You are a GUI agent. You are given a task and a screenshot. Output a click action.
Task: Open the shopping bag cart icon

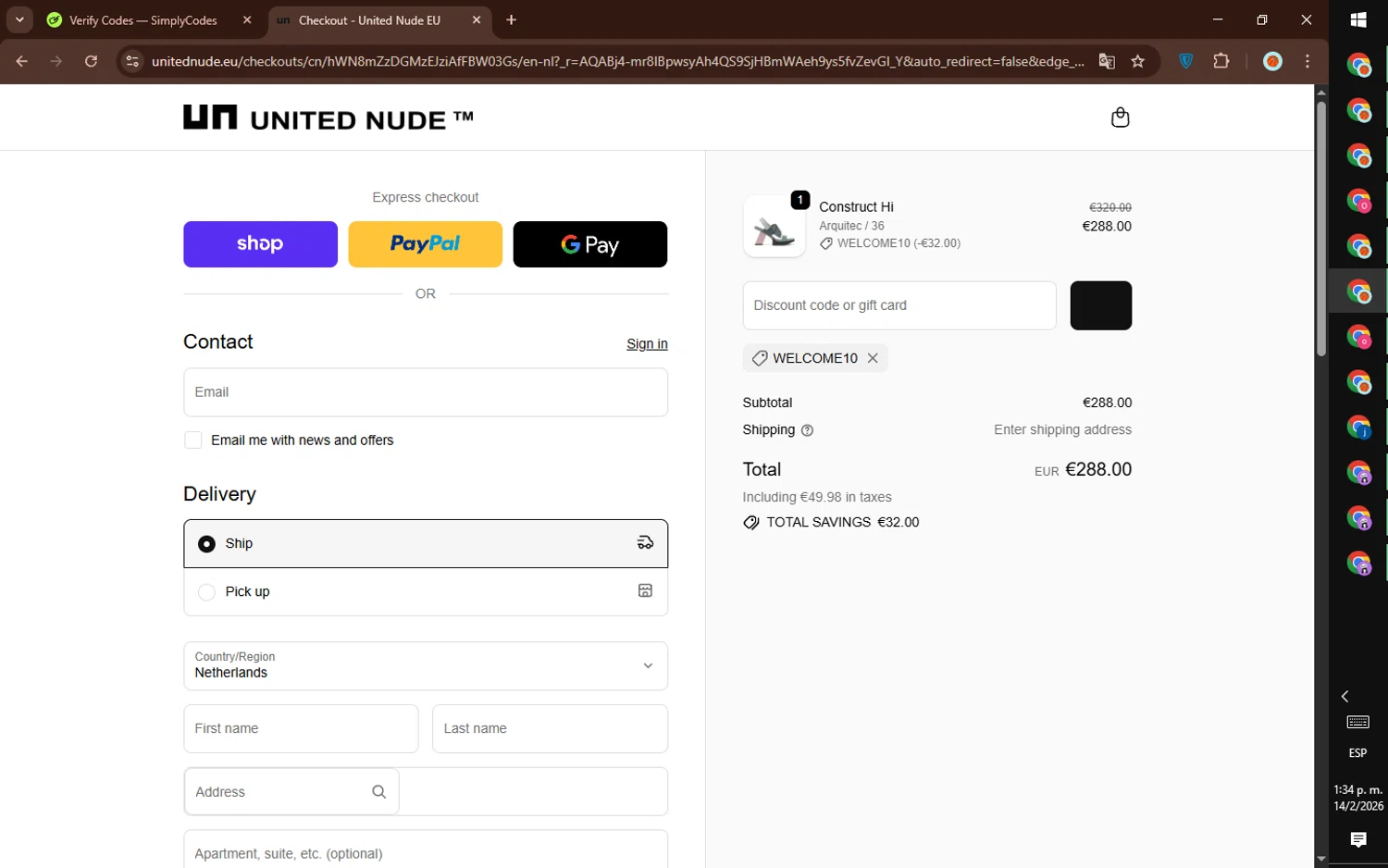[1120, 118]
